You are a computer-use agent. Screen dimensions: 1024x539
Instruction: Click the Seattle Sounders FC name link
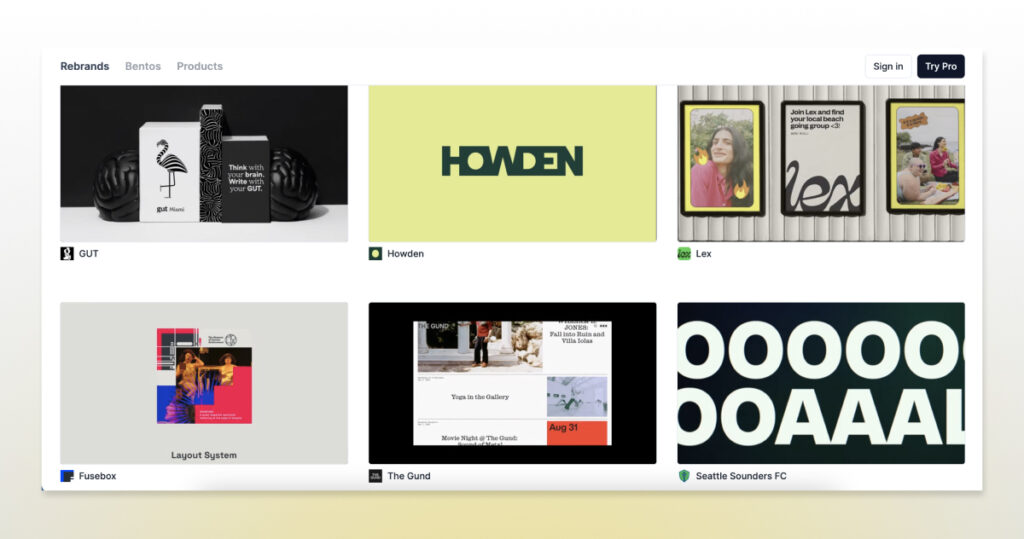tap(741, 476)
